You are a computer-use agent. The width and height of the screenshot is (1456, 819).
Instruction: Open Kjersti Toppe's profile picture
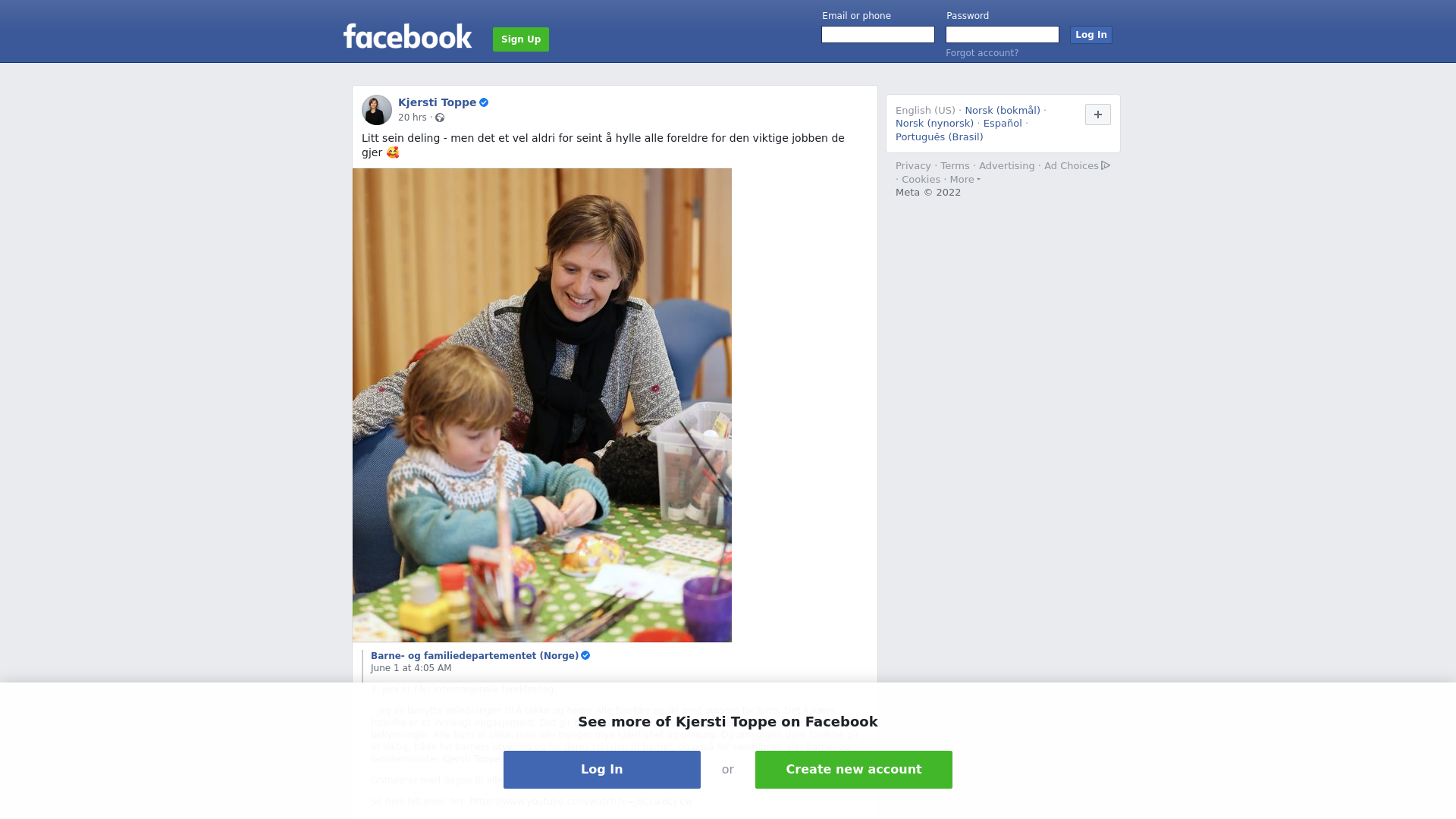(x=377, y=110)
